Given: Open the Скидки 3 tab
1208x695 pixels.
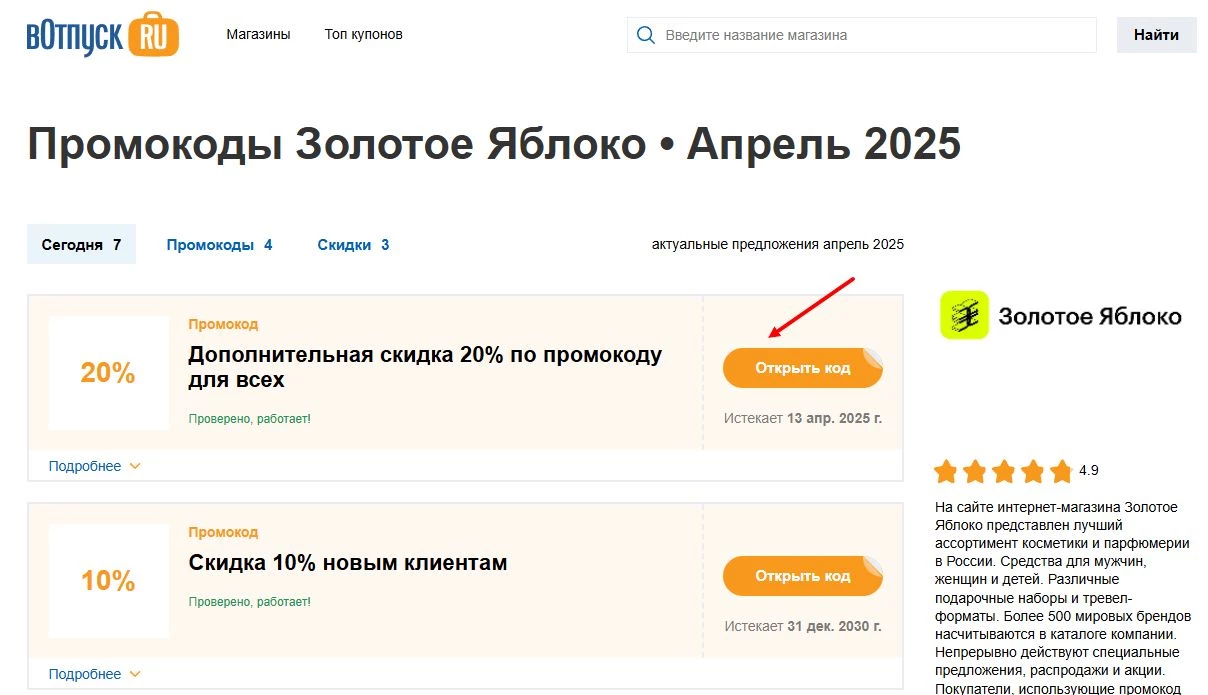Looking at the screenshot, I should [x=352, y=244].
